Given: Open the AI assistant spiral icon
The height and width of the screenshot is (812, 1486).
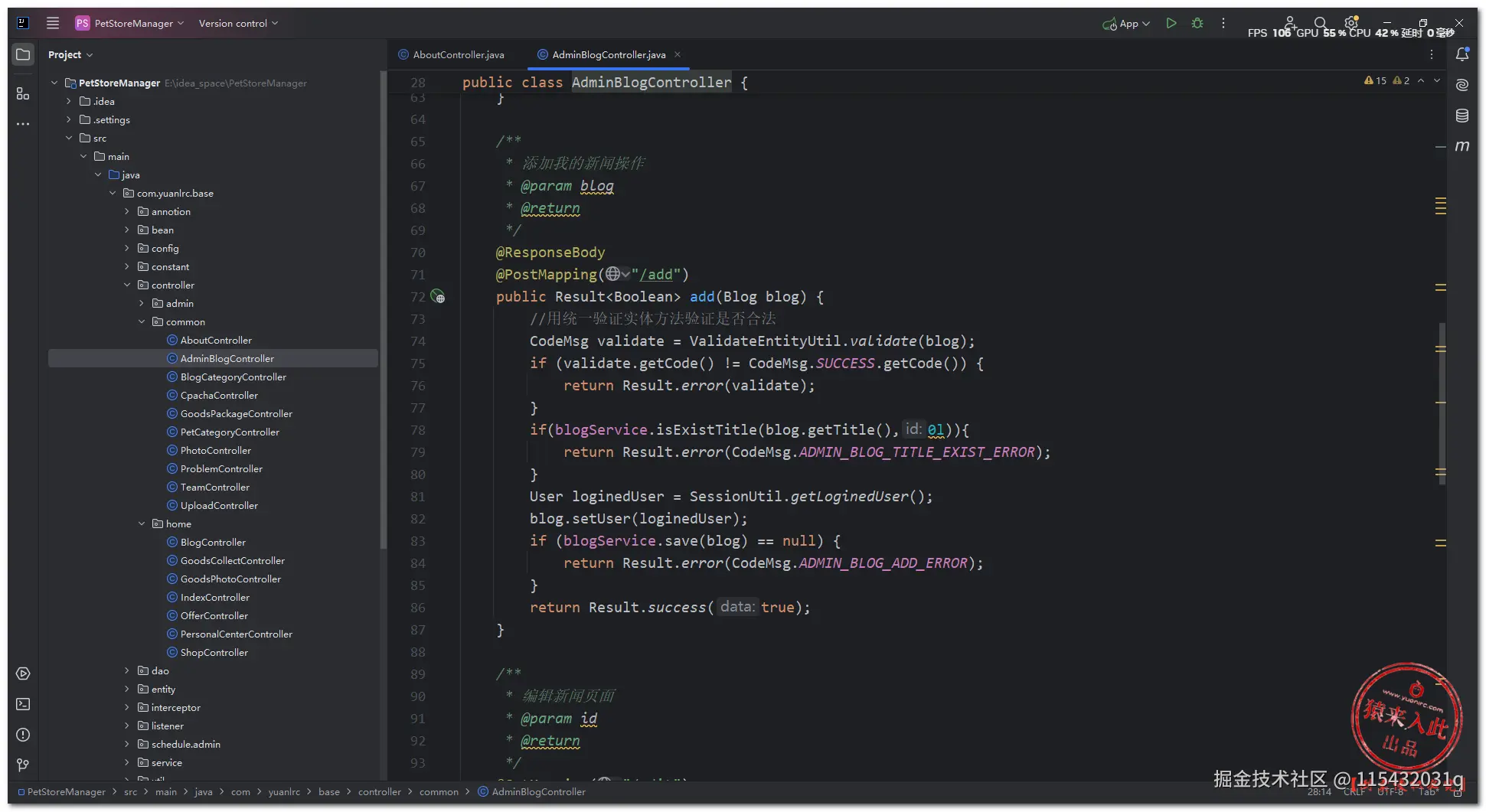Looking at the screenshot, I should [1462, 85].
